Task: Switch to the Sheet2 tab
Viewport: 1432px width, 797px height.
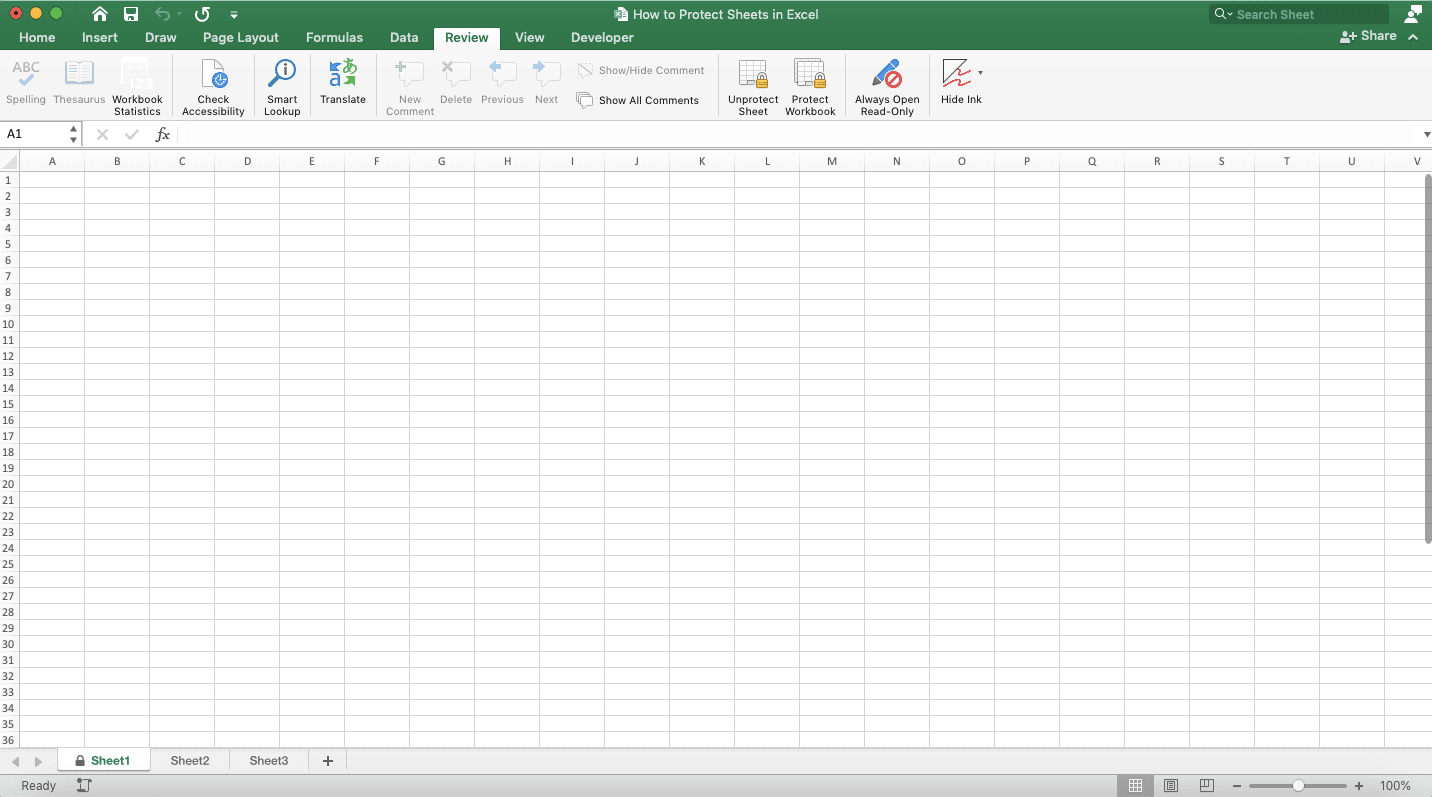Action: 190,761
